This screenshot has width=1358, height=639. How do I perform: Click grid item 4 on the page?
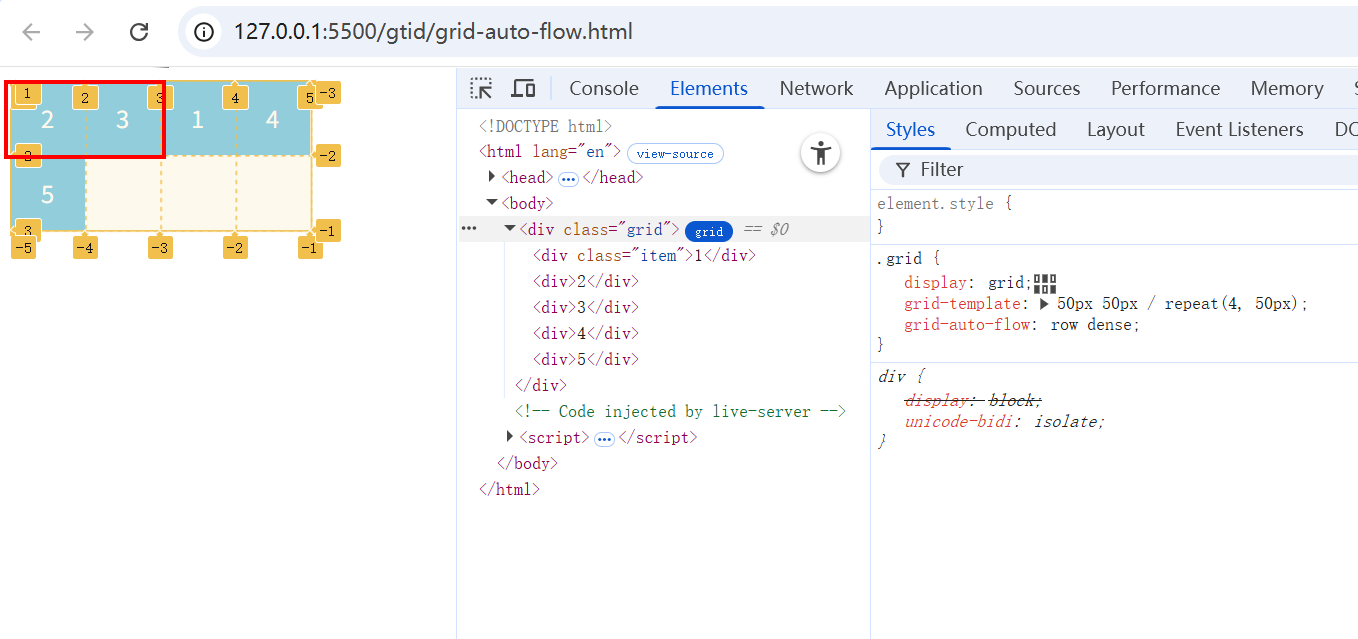click(273, 120)
